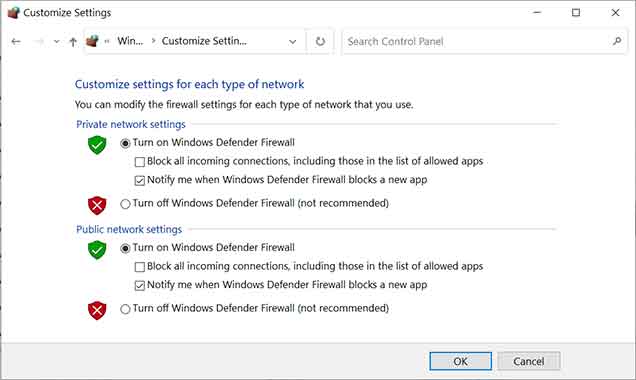
Task: Click the Customize Settings title bar icon
Action: (x=13, y=13)
